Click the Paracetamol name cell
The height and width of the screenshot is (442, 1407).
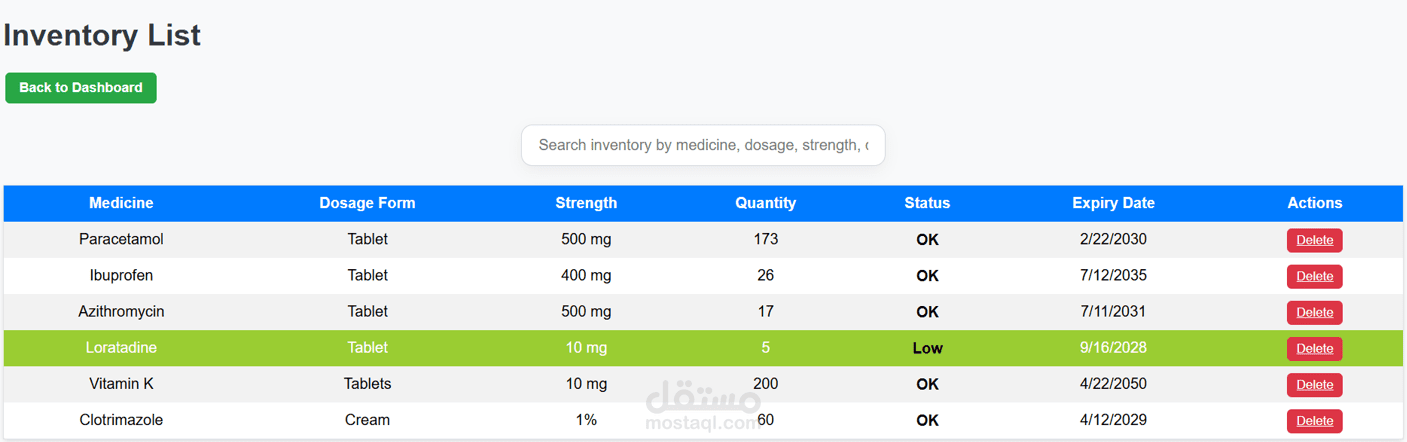pyautogui.click(x=121, y=239)
